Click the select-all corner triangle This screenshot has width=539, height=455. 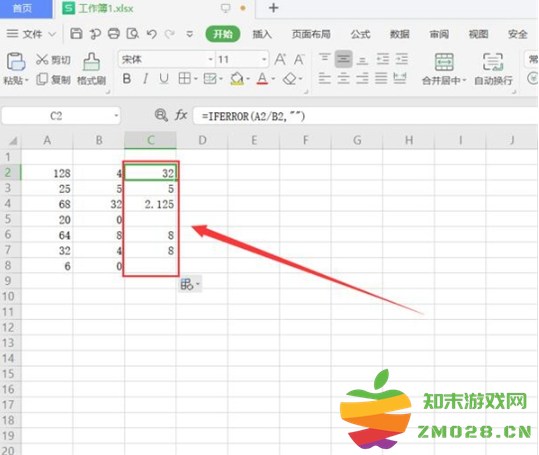click(x=13, y=141)
